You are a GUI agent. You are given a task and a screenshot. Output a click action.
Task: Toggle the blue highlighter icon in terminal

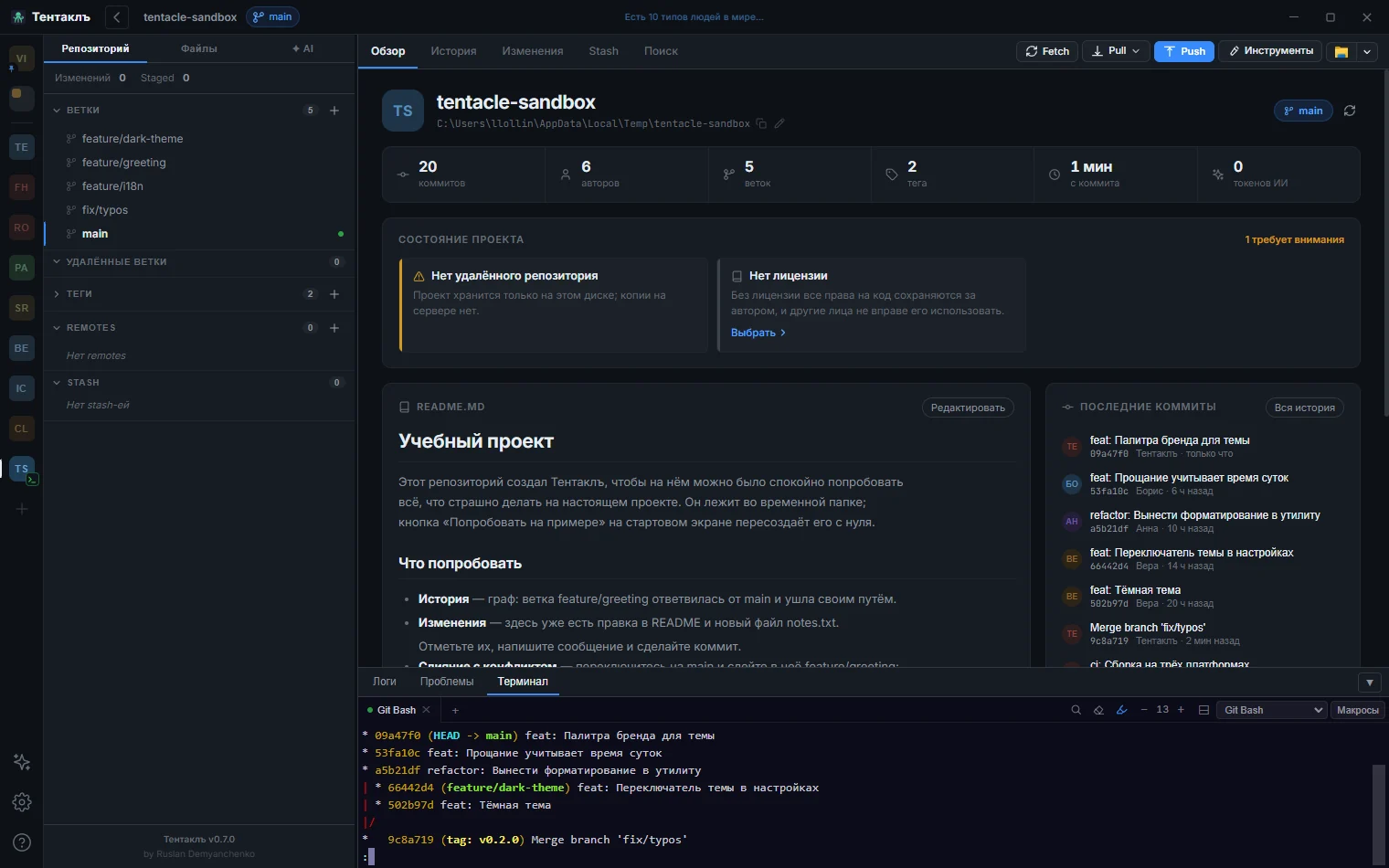click(1121, 710)
